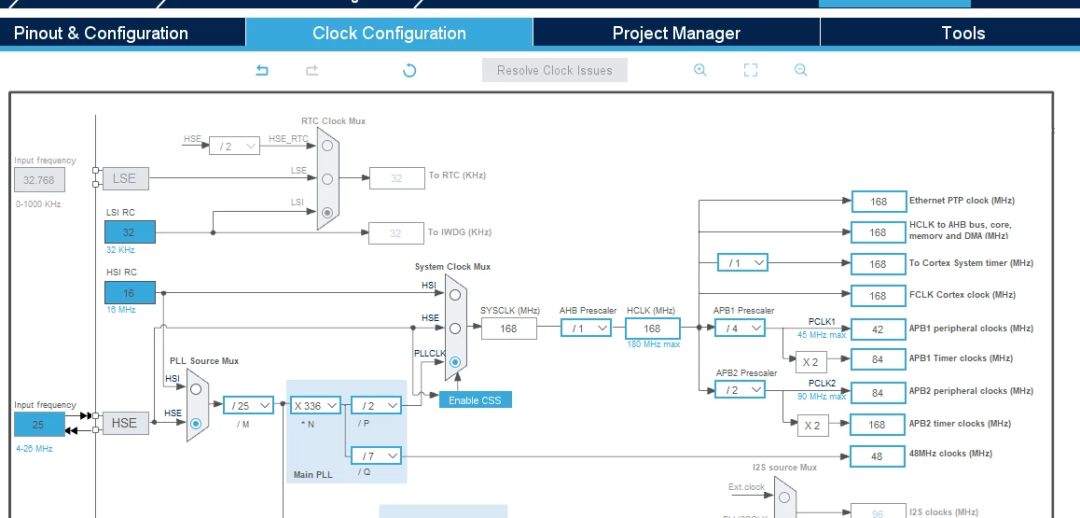Select HSE radio in PLL Source Mux

(x=196, y=423)
